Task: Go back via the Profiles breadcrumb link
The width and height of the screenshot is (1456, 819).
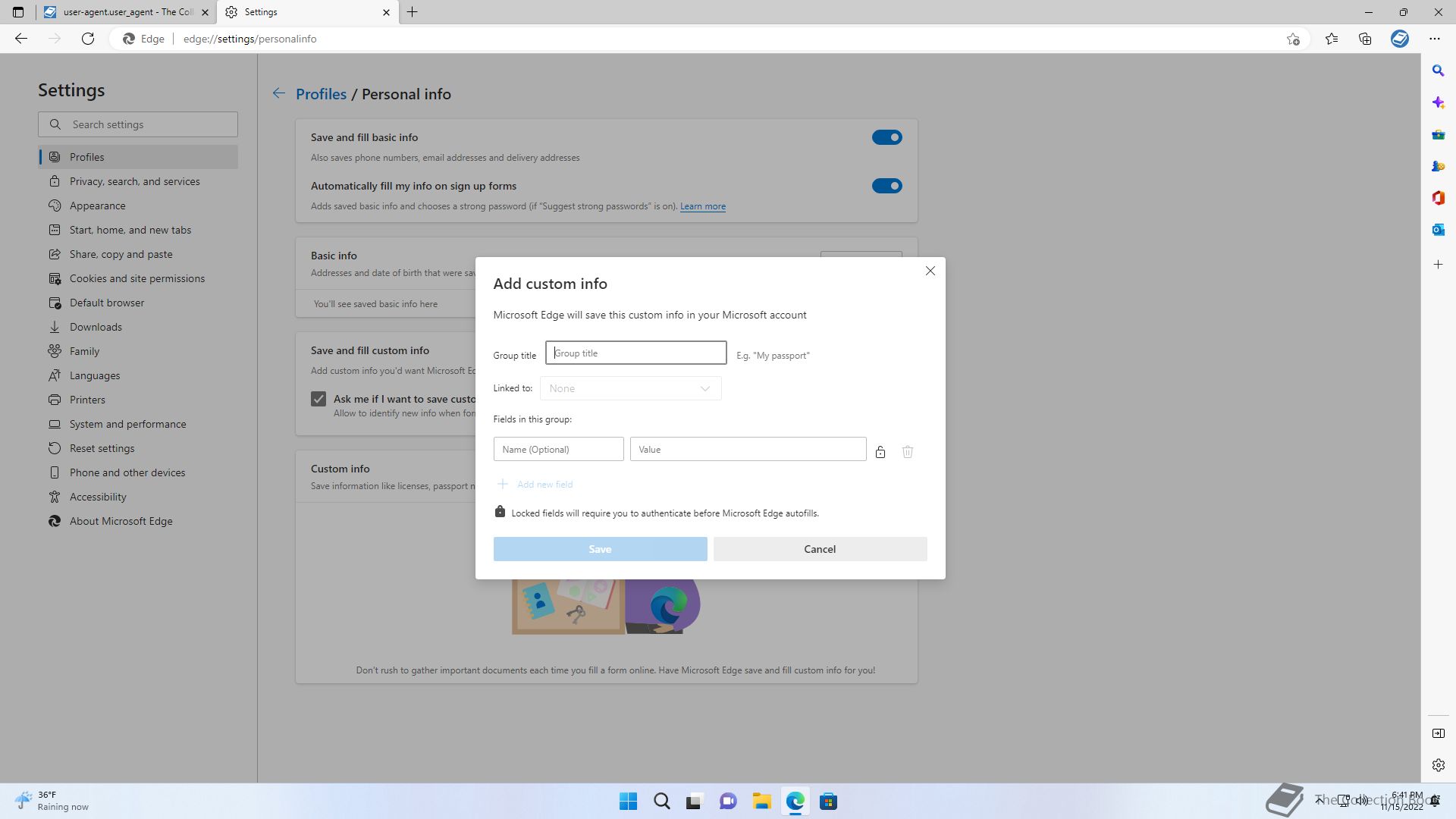Action: 321,94
